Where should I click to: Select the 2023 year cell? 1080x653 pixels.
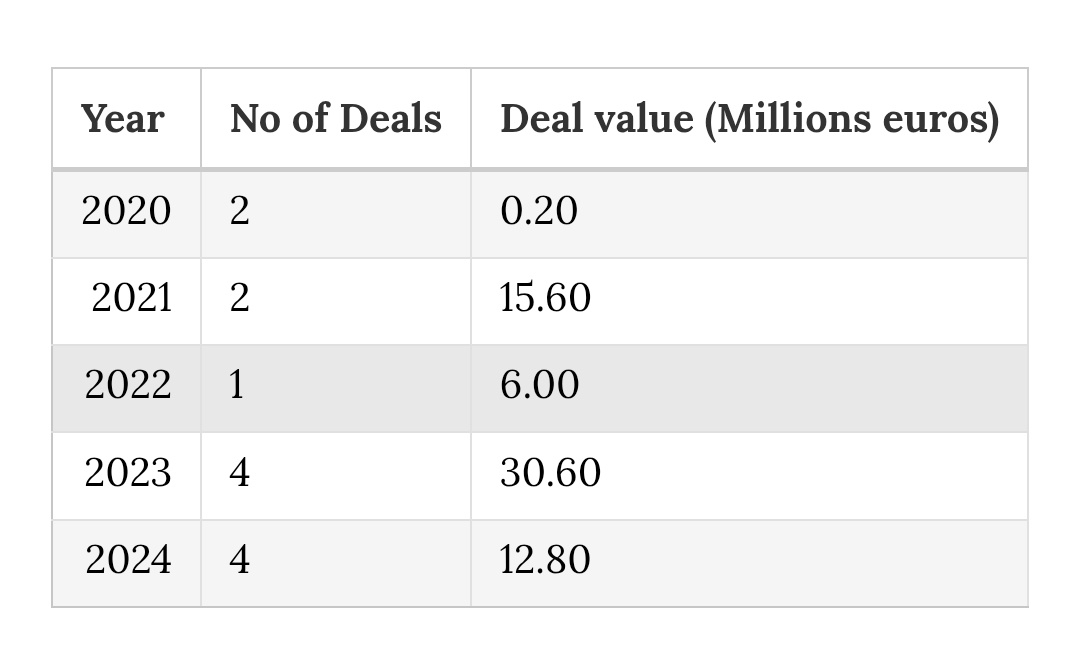pyautogui.click(x=127, y=476)
